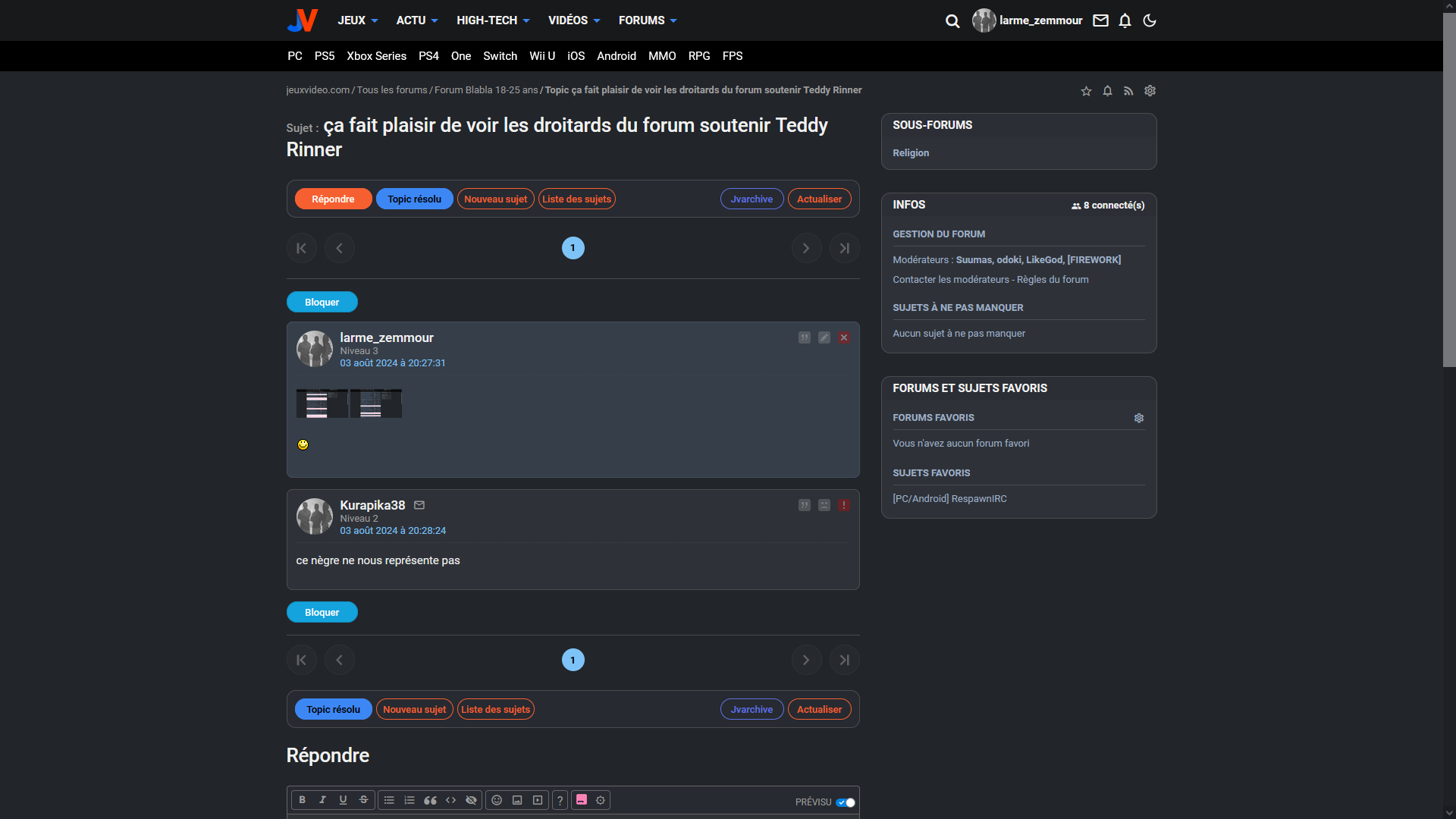Insert video in reply editor
1456x819 pixels.
pos(538,800)
